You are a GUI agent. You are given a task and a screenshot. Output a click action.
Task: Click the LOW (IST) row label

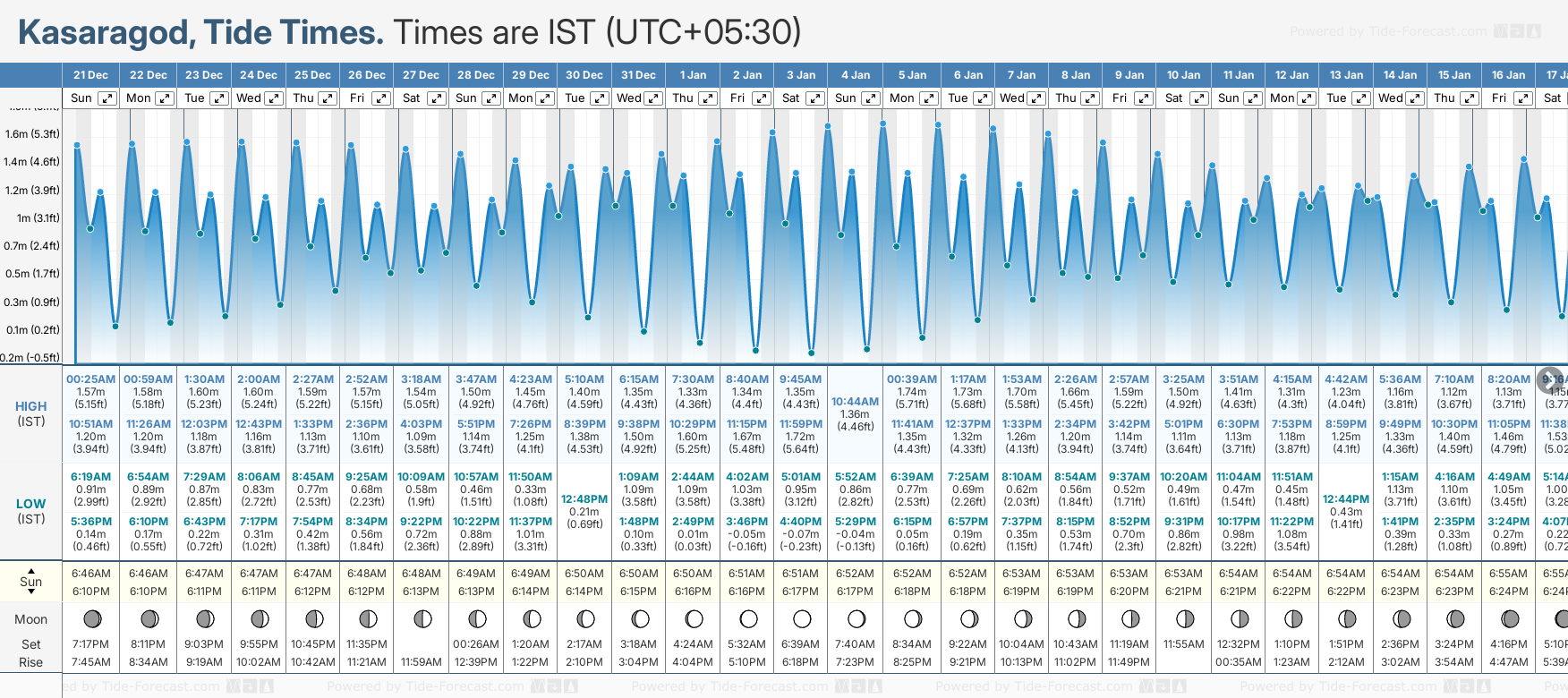click(31, 511)
